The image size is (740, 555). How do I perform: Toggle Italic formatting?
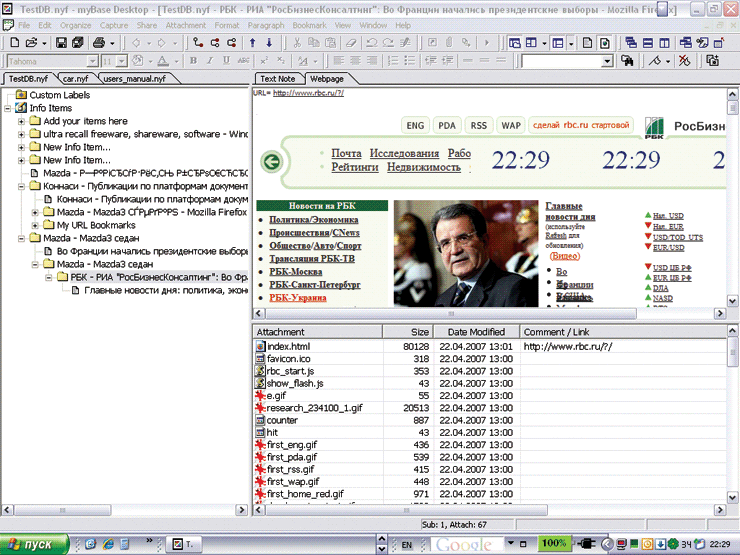(210, 61)
